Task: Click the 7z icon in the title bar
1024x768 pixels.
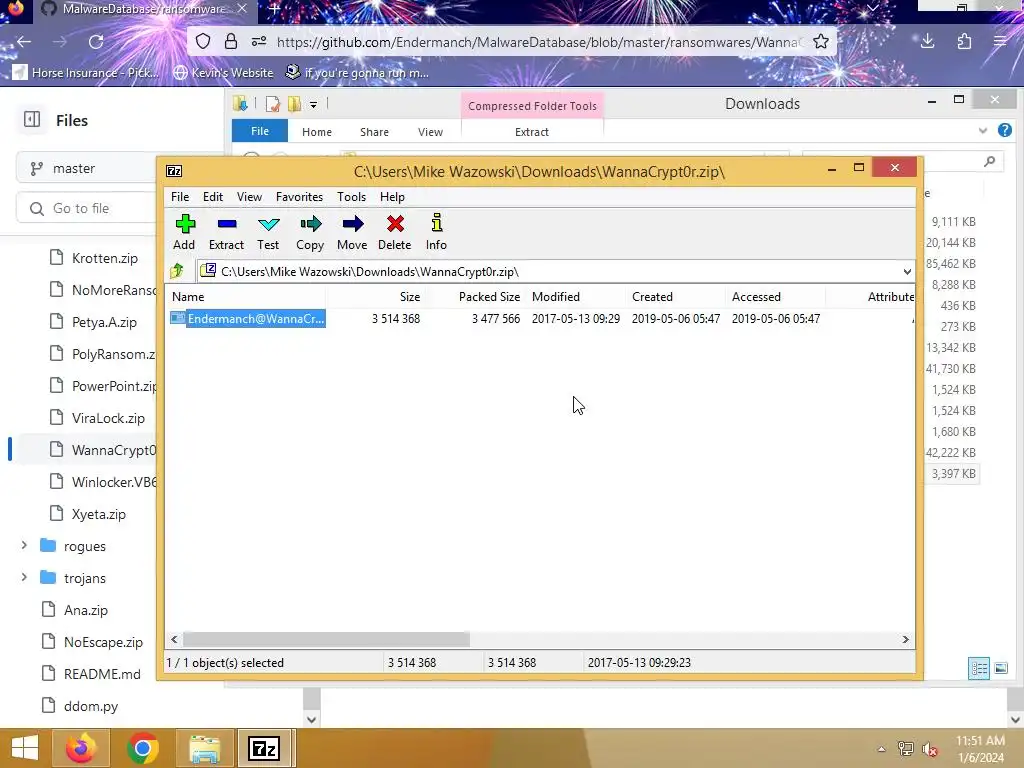Action: (x=174, y=171)
